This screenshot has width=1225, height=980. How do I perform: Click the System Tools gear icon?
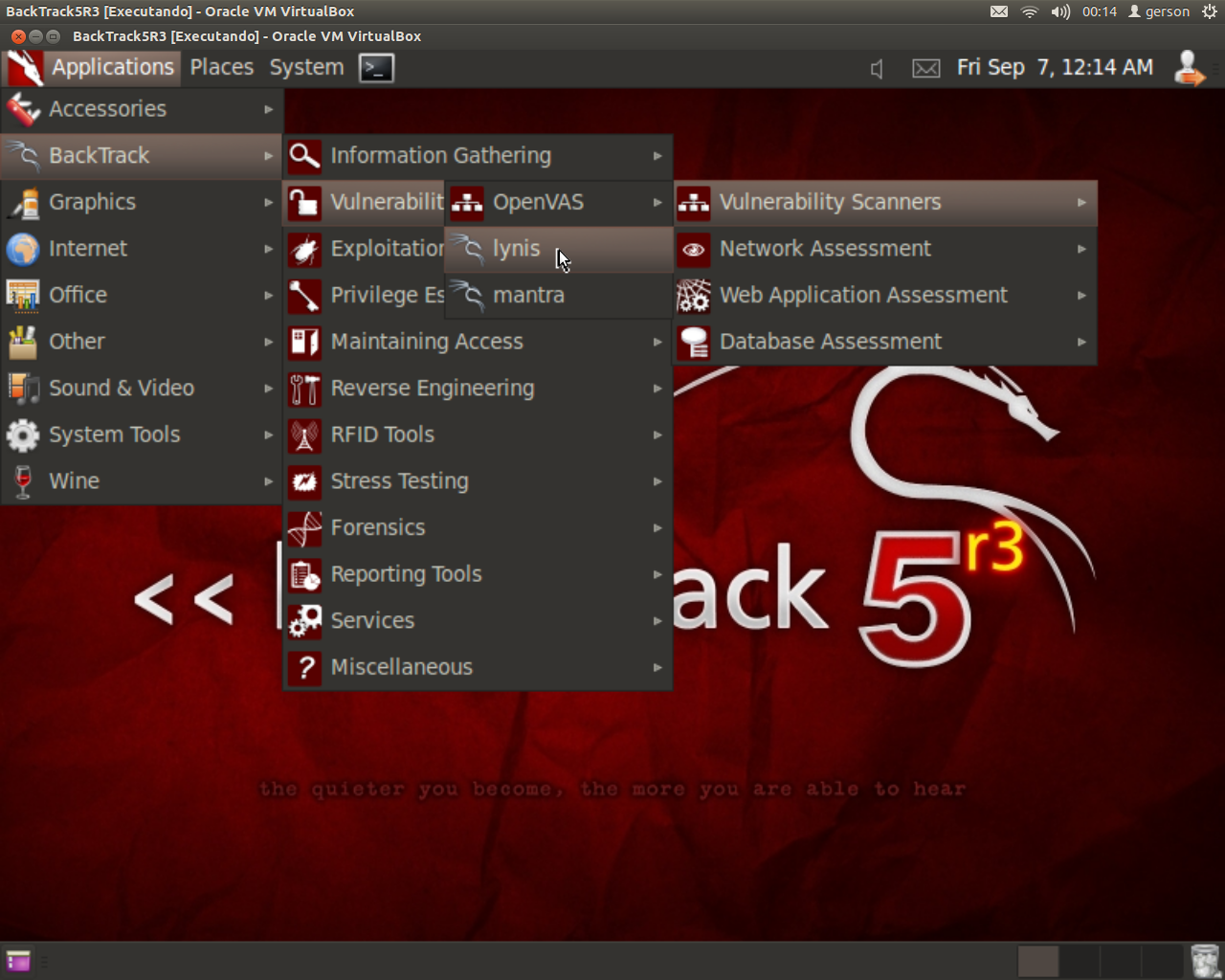pos(23,434)
